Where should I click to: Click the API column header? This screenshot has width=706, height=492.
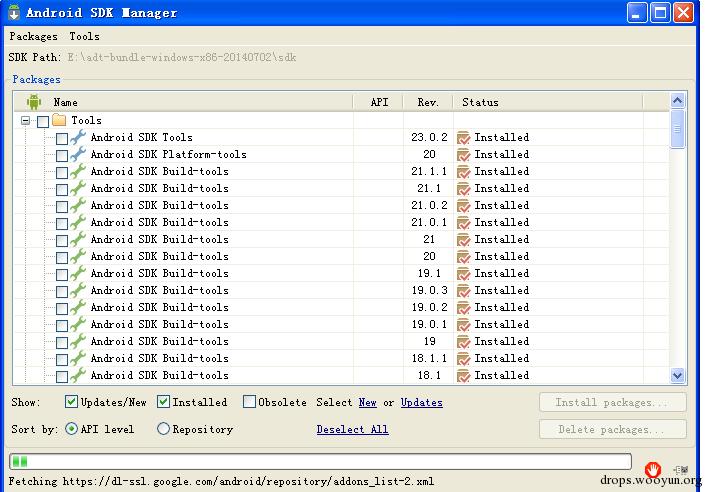coord(379,102)
